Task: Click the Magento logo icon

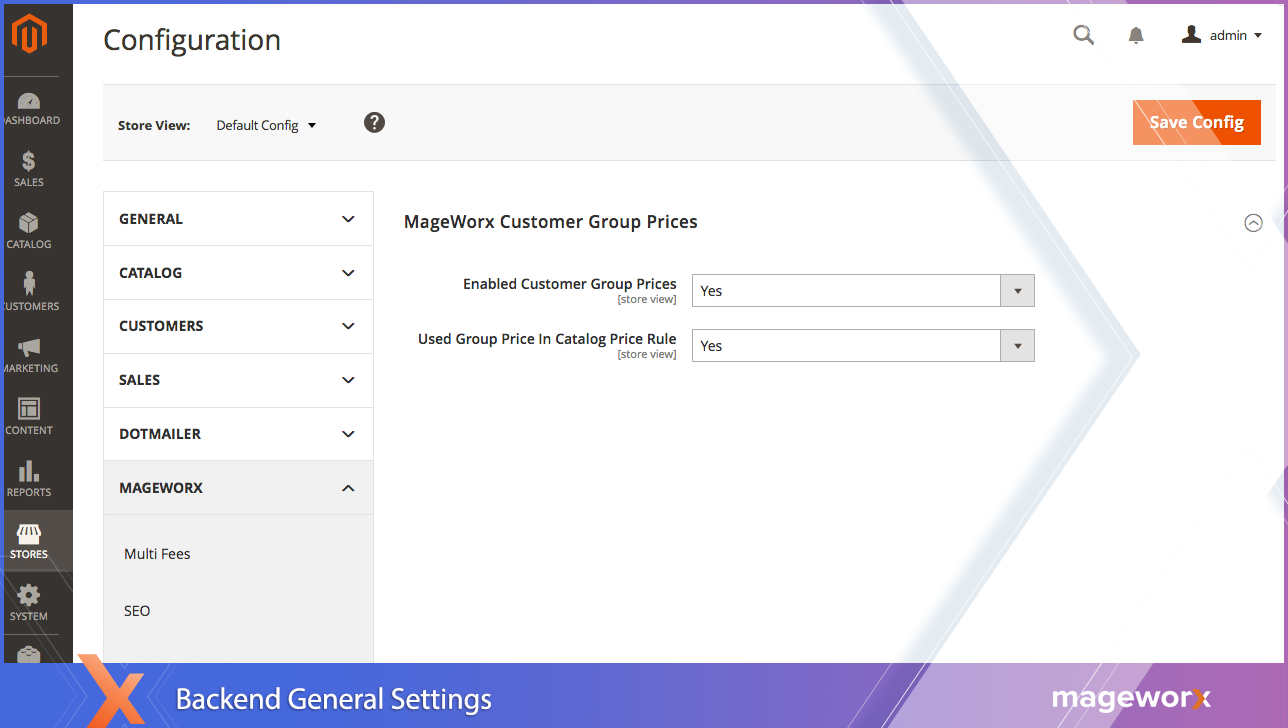Action: (29, 34)
